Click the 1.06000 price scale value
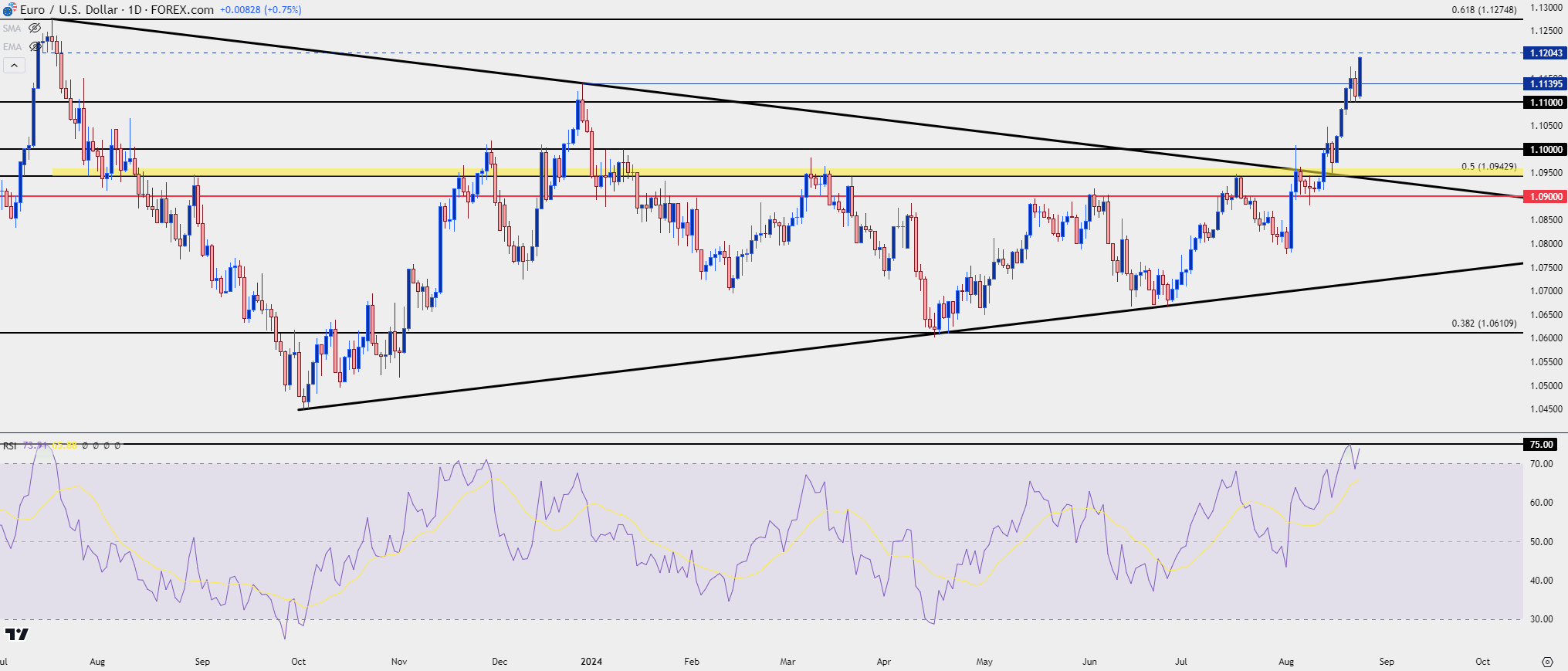The image size is (1568, 671). point(1546,338)
